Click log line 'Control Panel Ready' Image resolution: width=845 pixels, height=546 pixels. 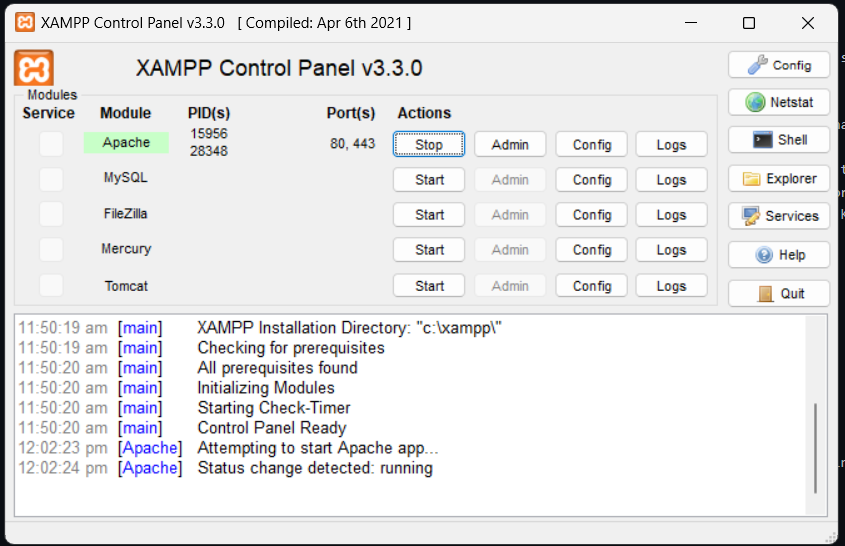tap(272, 428)
